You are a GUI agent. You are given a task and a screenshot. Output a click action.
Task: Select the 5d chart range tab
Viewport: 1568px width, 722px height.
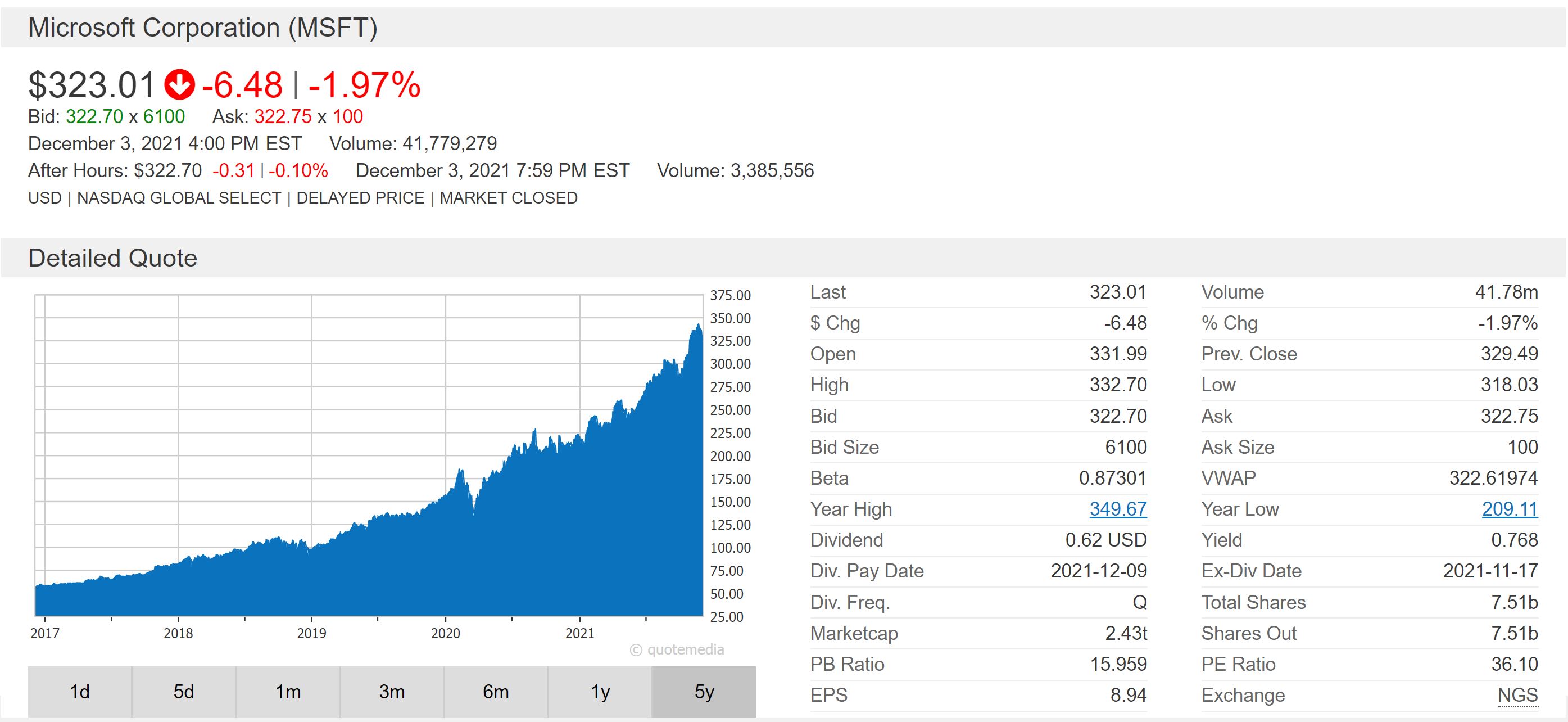pos(184,692)
